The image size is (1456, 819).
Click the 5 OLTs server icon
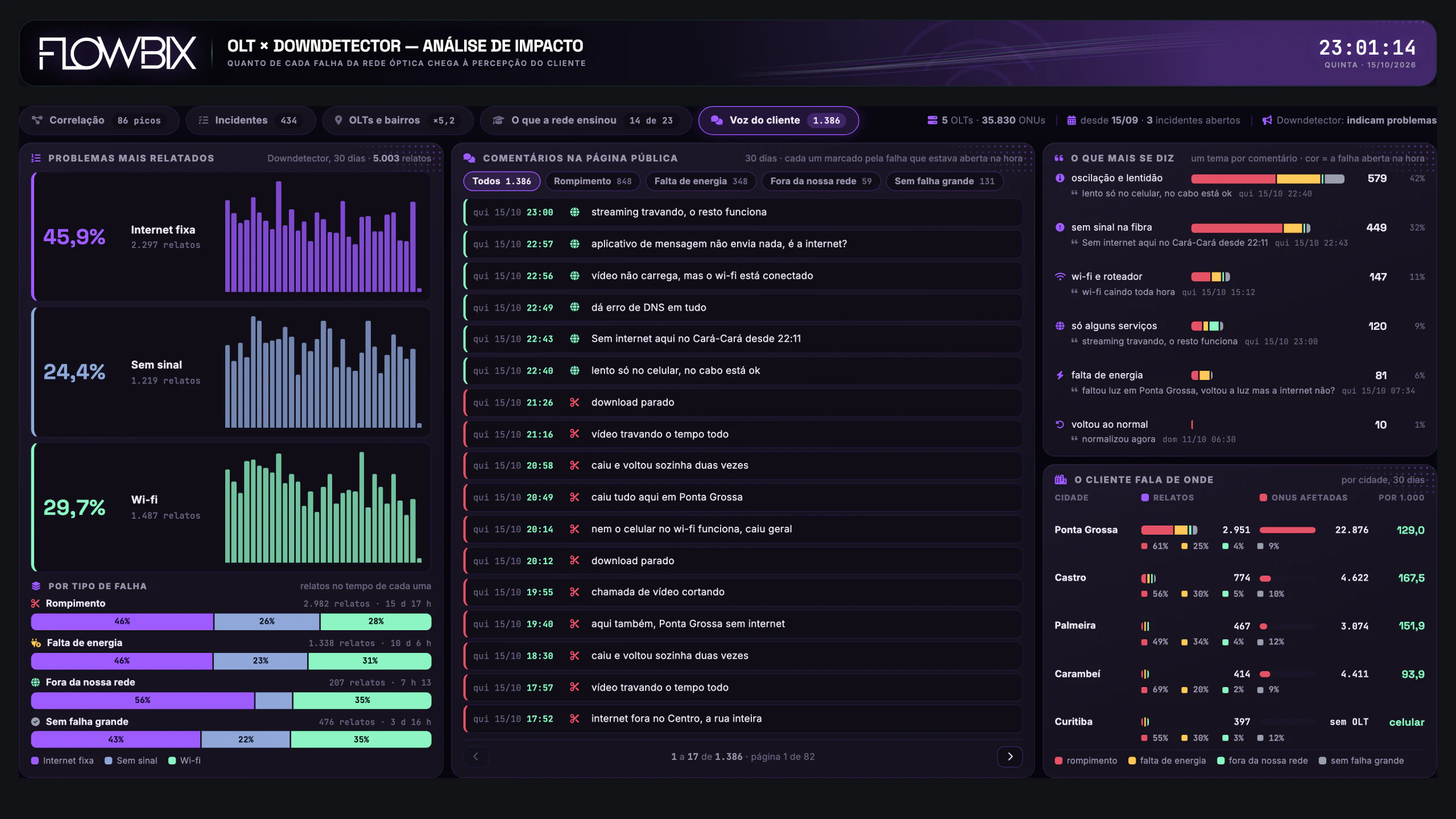click(932, 121)
